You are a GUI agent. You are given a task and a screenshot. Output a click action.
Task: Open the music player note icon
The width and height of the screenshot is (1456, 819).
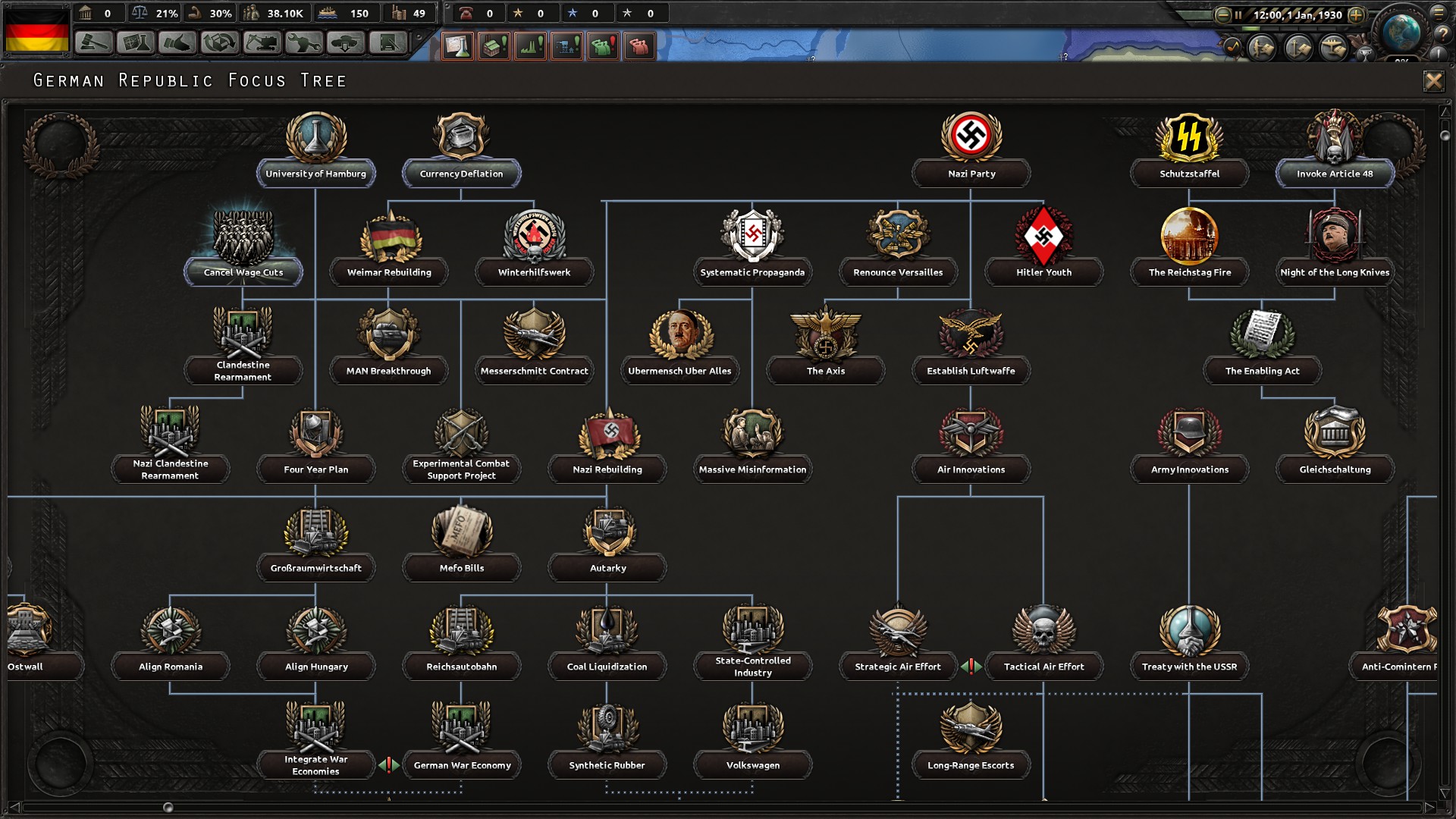tap(1233, 47)
